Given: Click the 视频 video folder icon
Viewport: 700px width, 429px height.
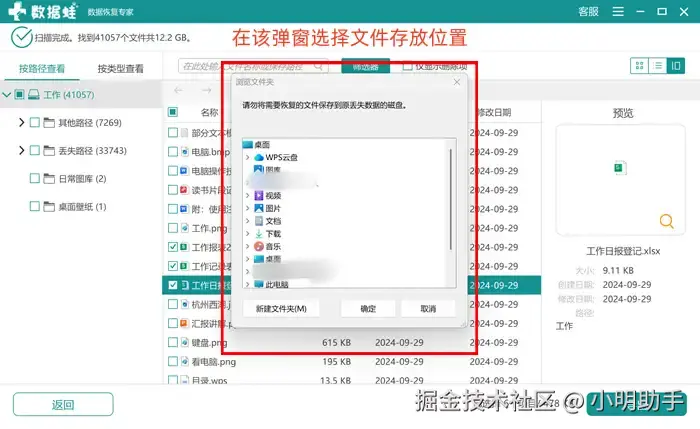Looking at the screenshot, I should 259,196.
